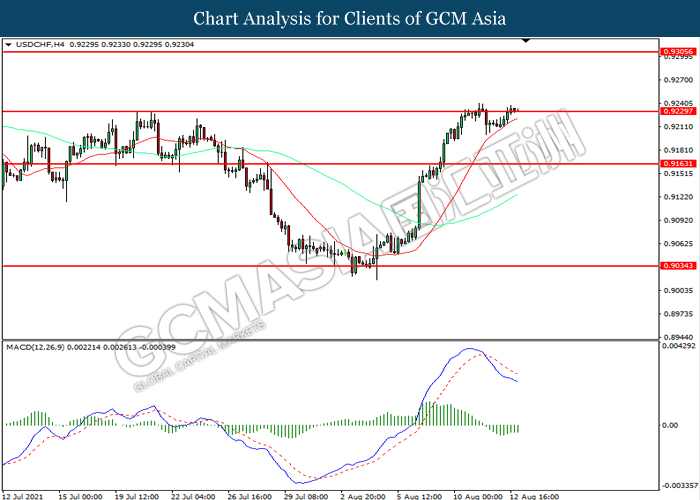700x500 pixels.
Task: Click the 0.92700 price axis label
Action: (x=675, y=80)
